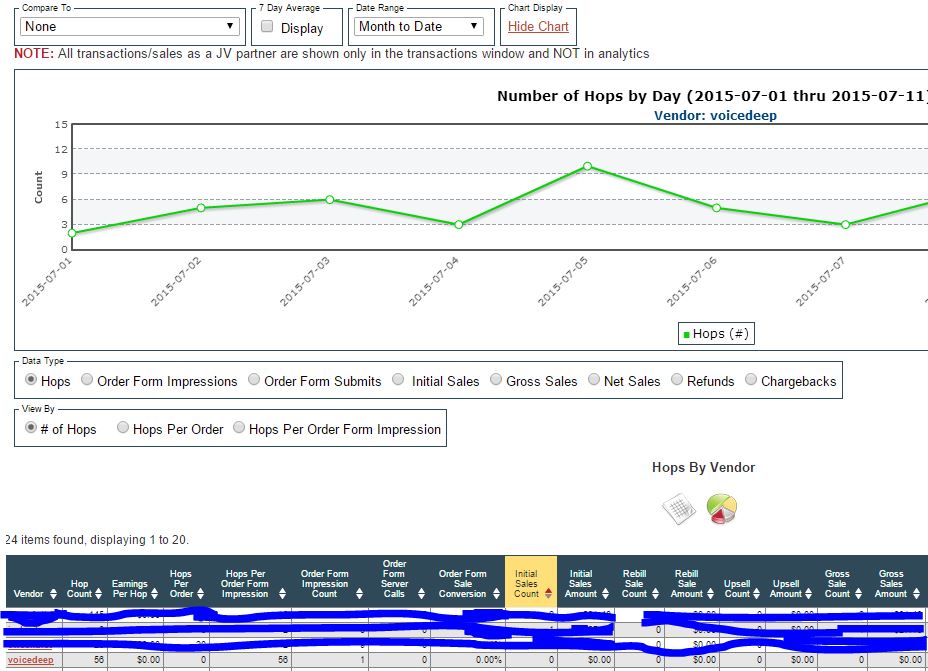Sort by Rebill Sale Amount arrows
Viewport: 928px width, 671px height.
click(x=710, y=593)
